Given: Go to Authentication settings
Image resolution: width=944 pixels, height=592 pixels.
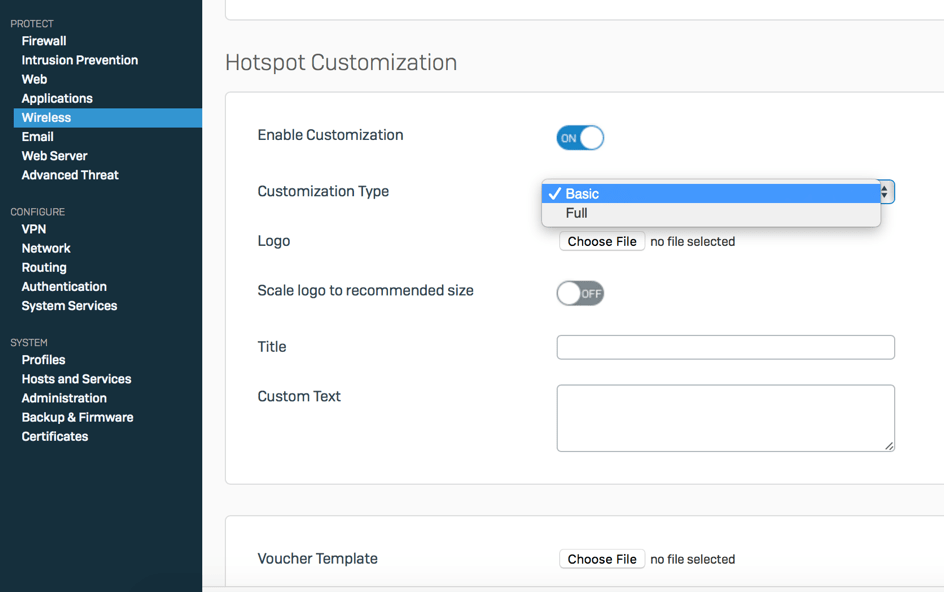Looking at the screenshot, I should 64,286.
